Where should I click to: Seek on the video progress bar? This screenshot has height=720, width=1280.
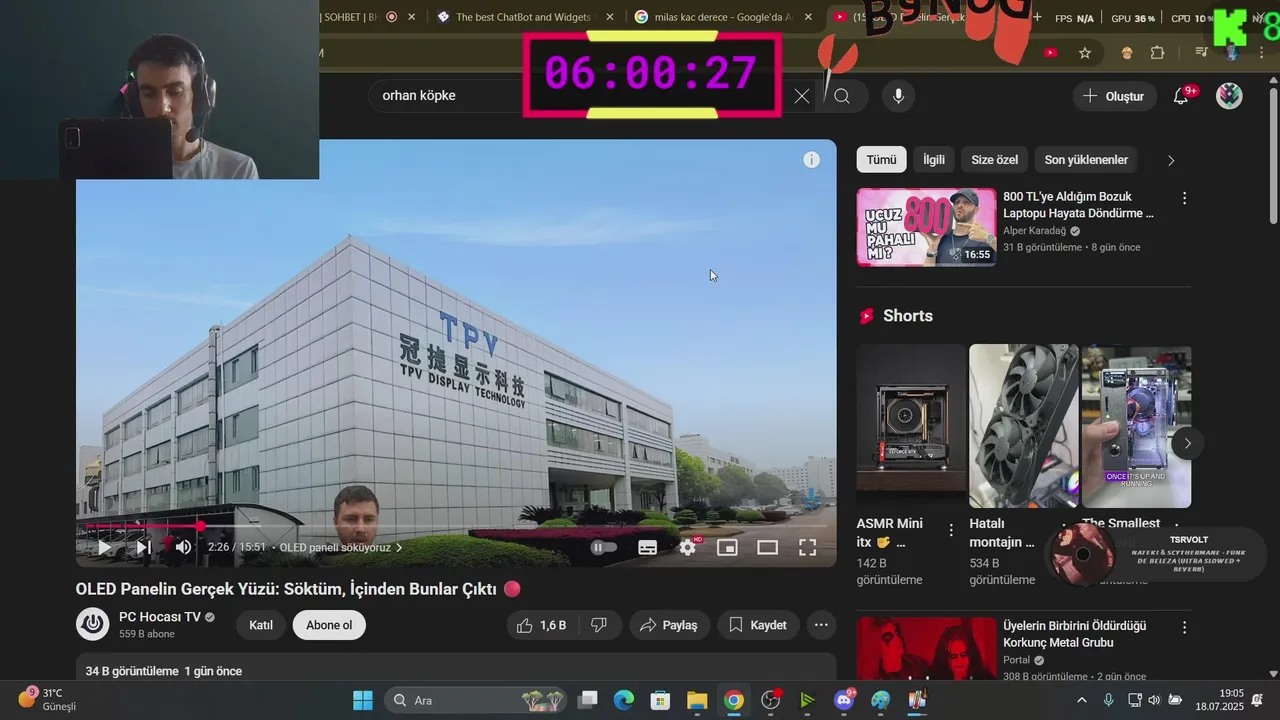click(456, 525)
